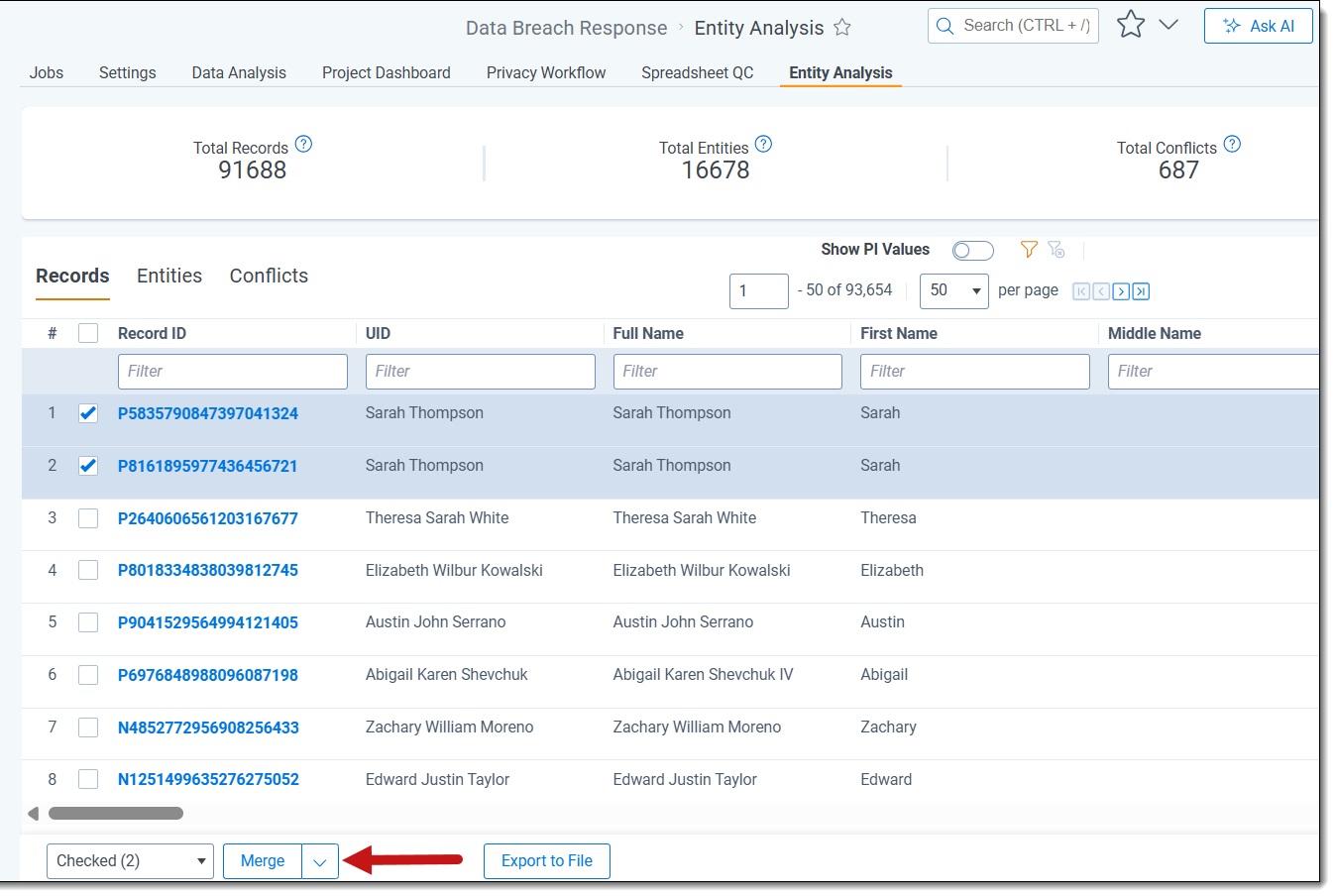Viewport: 1335px width, 896px height.
Task: Jump to the last page of records
Action: pyautogui.click(x=1141, y=291)
